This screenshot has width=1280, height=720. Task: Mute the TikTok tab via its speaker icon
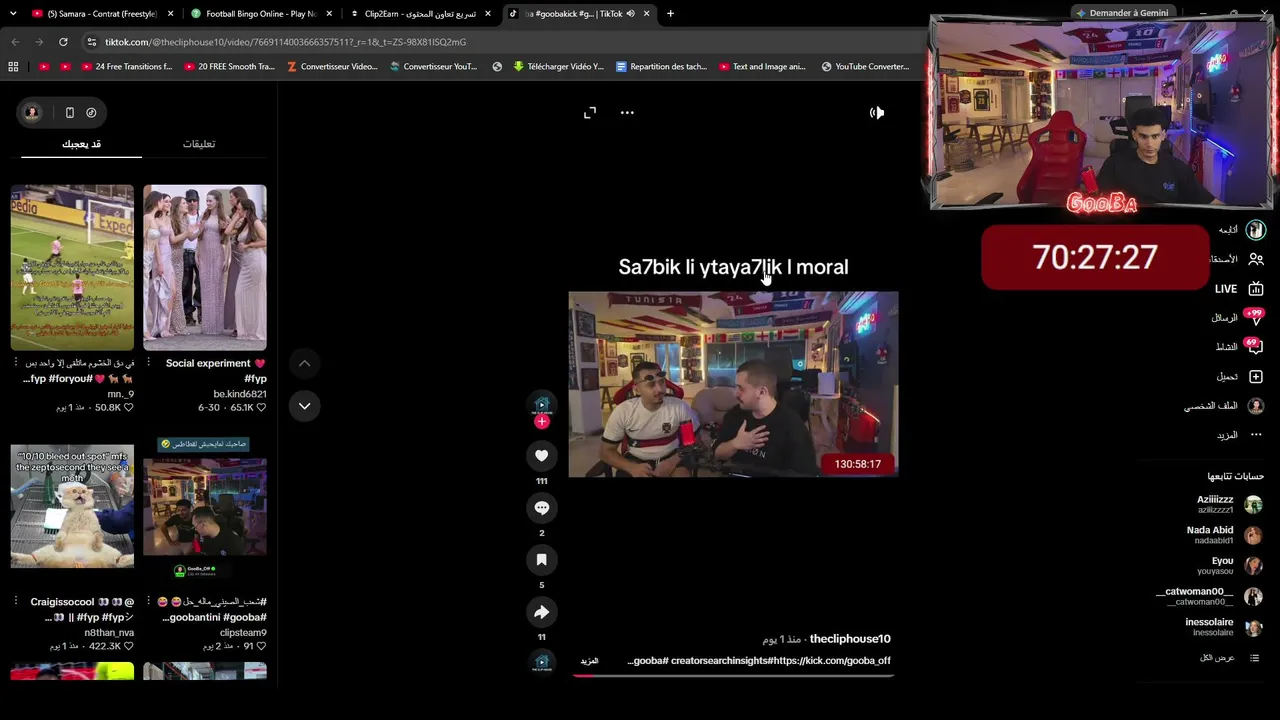(630, 14)
